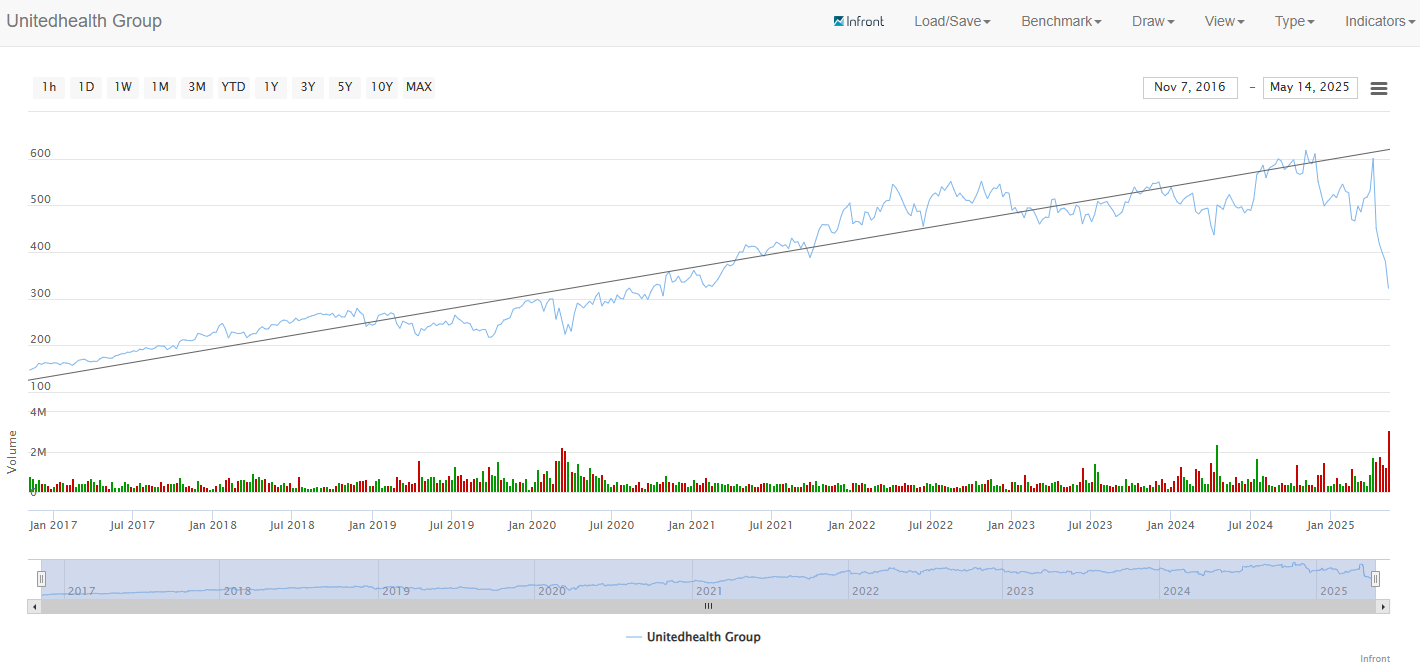Click the Infront logo link
Viewport: 1420px width, 669px height.
coord(859,21)
